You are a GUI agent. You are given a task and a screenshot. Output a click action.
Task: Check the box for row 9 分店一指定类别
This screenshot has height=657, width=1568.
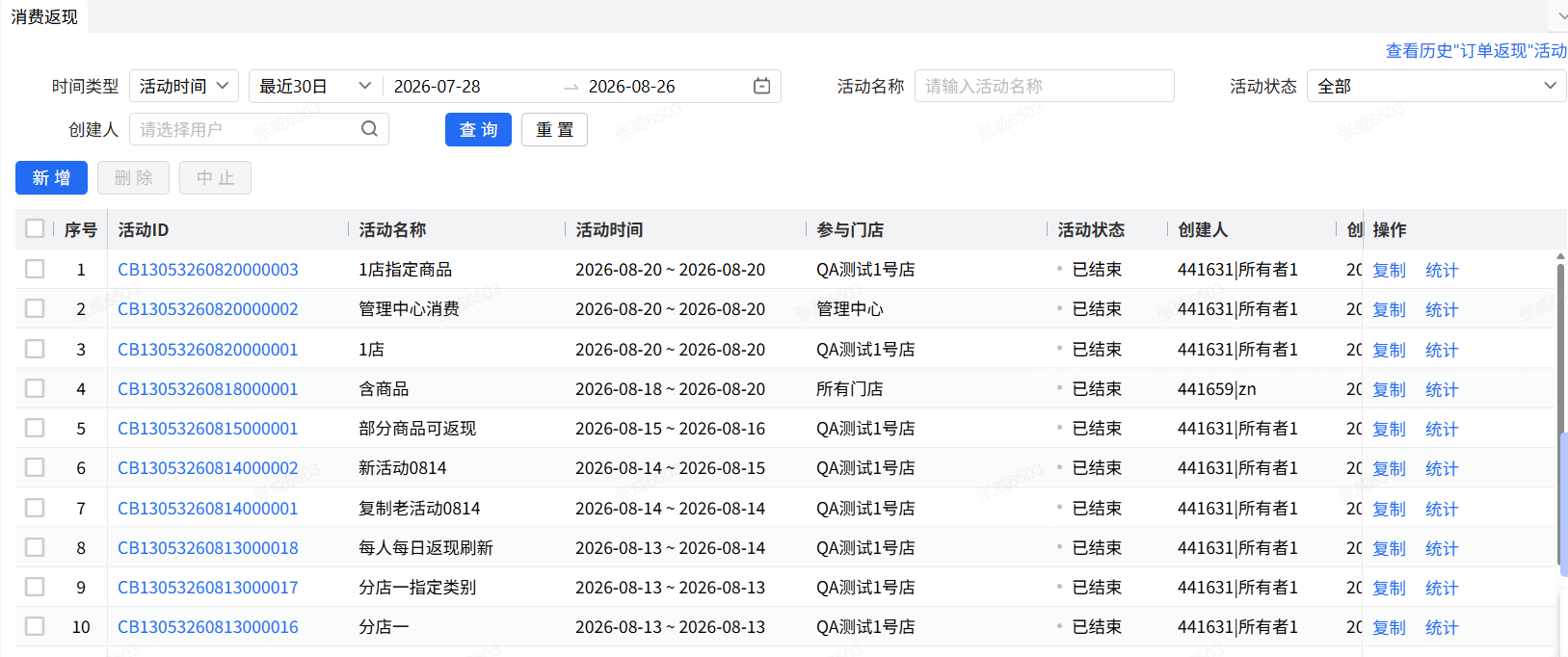[35, 587]
